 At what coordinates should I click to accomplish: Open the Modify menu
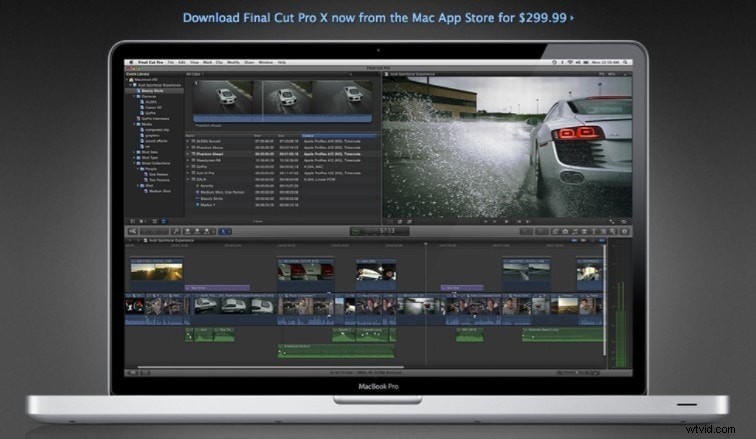pos(233,63)
